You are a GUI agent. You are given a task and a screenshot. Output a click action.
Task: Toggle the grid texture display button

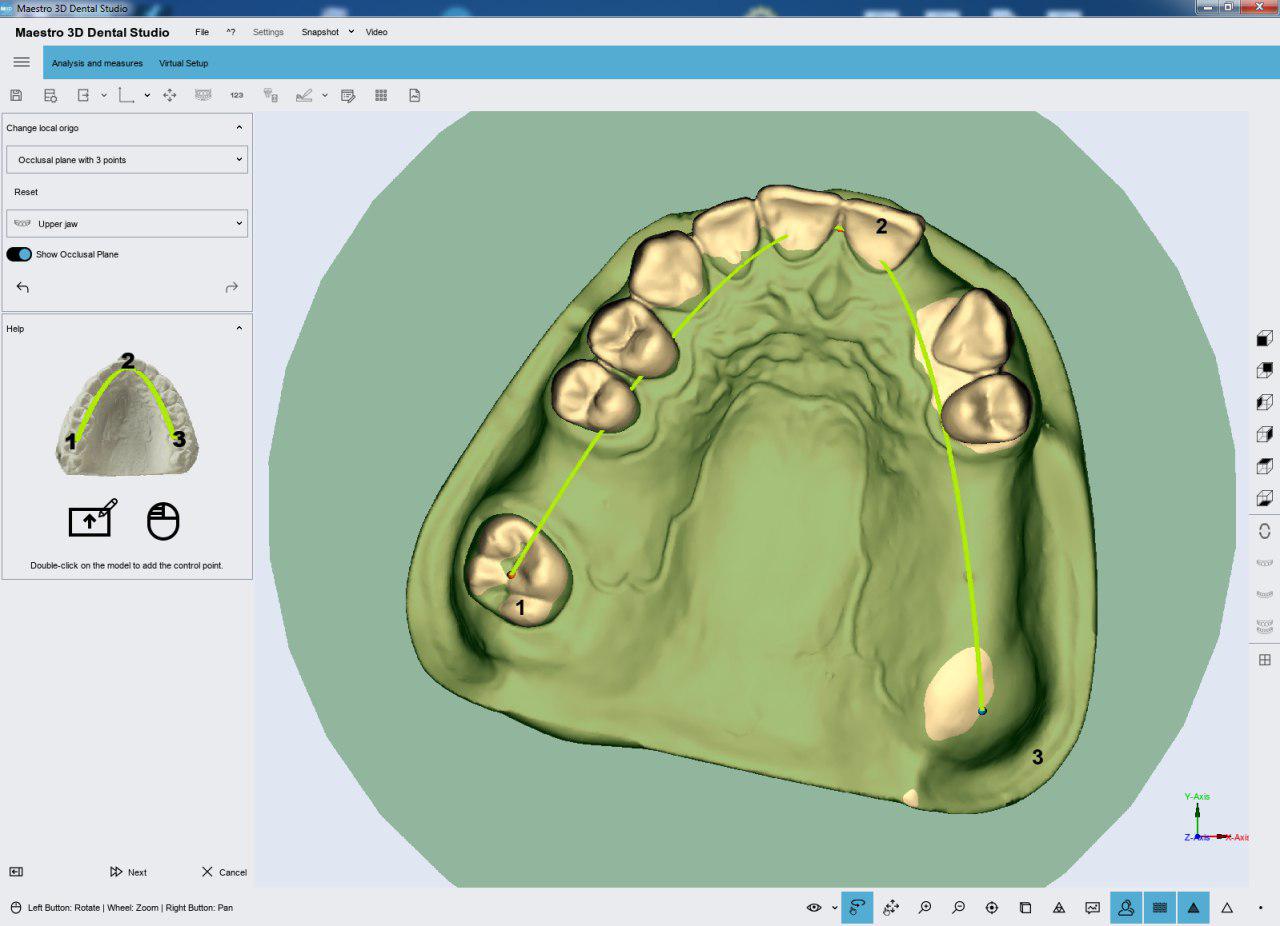tap(1160, 907)
